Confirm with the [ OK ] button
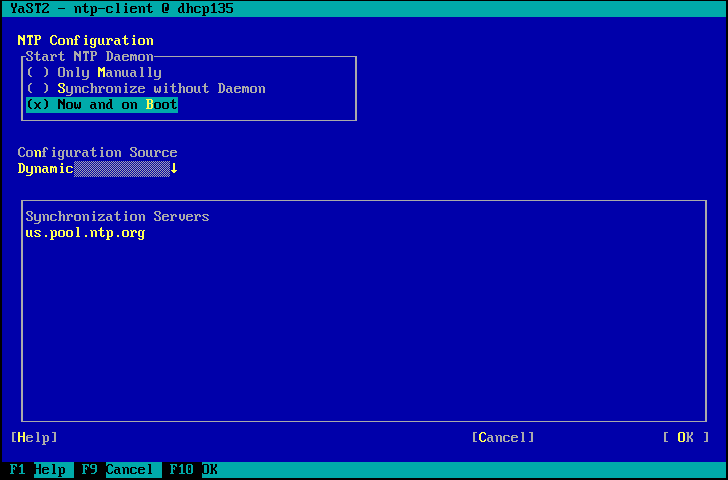The height and width of the screenshot is (480, 728). pyautogui.click(x=685, y=437)
